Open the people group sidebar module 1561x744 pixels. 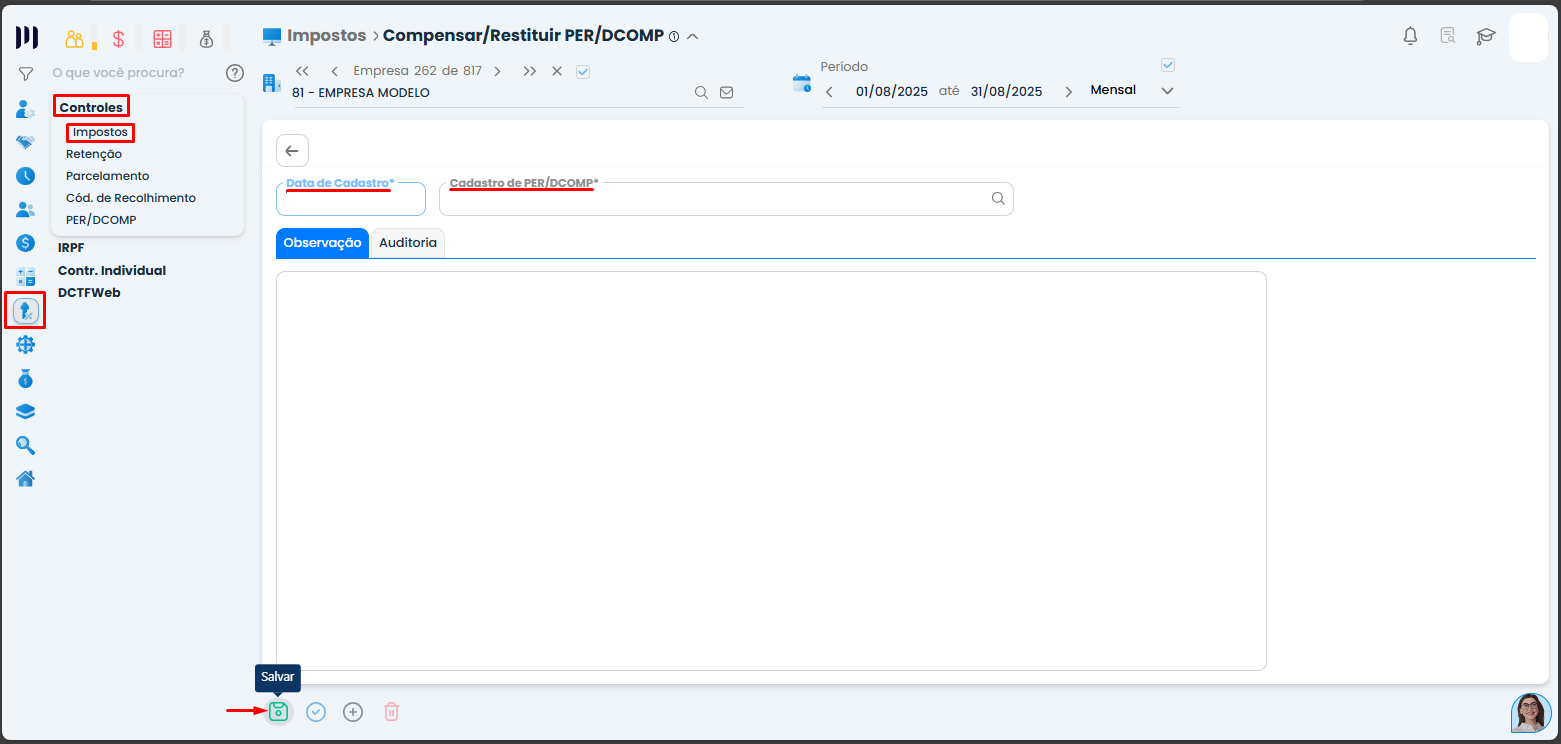coord(26,210)
